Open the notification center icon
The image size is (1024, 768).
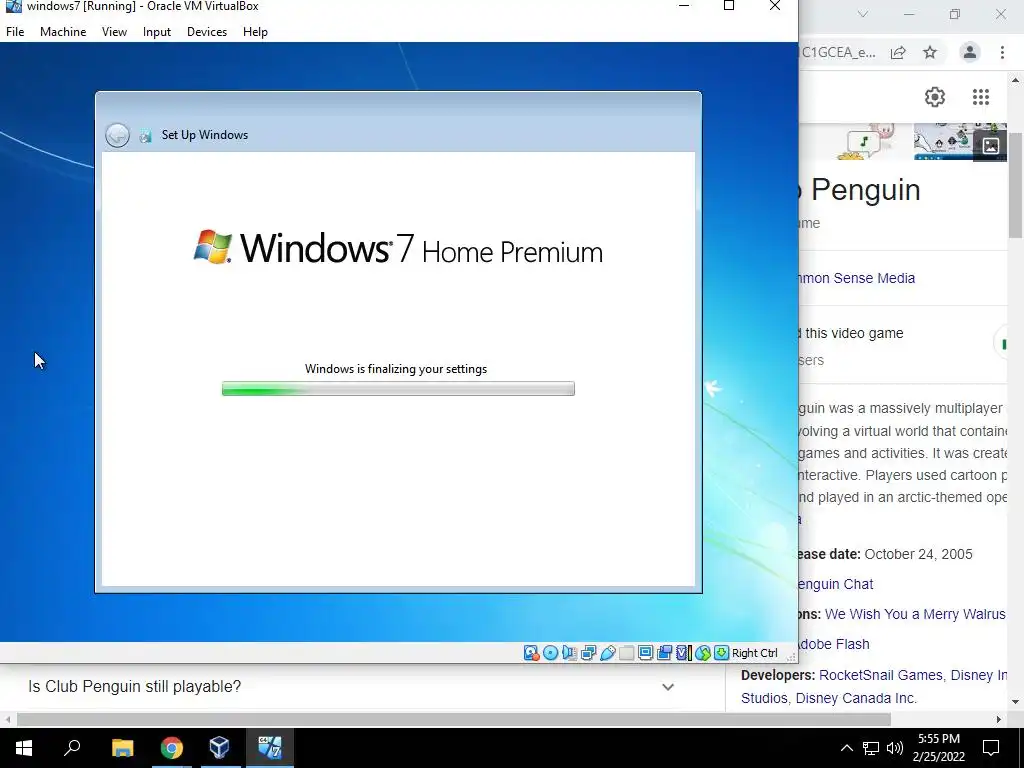tap(991, 748)
